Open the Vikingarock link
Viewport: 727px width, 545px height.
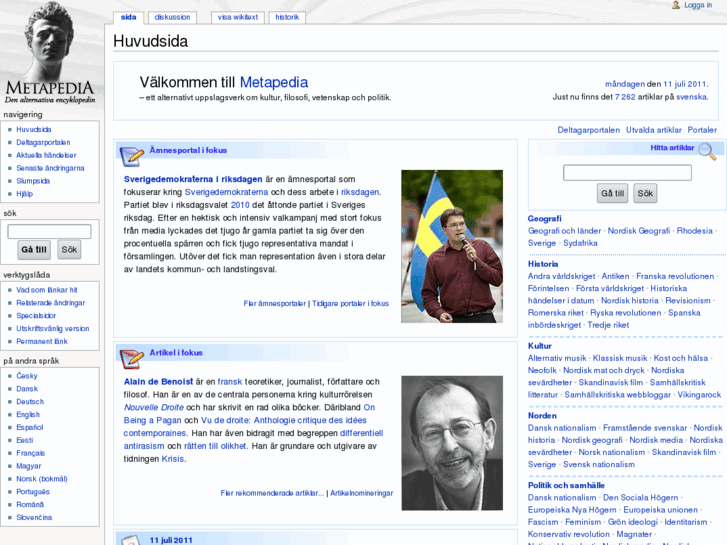(699, 394)
